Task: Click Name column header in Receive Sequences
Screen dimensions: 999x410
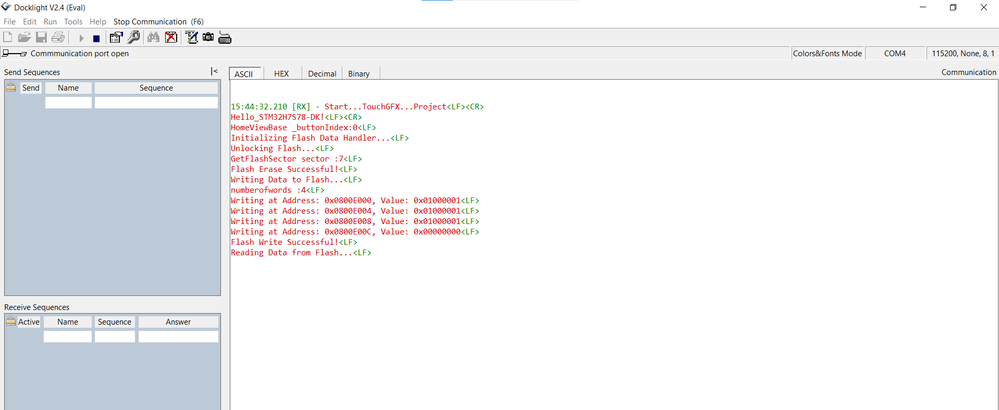Action: tap(68, 322)
